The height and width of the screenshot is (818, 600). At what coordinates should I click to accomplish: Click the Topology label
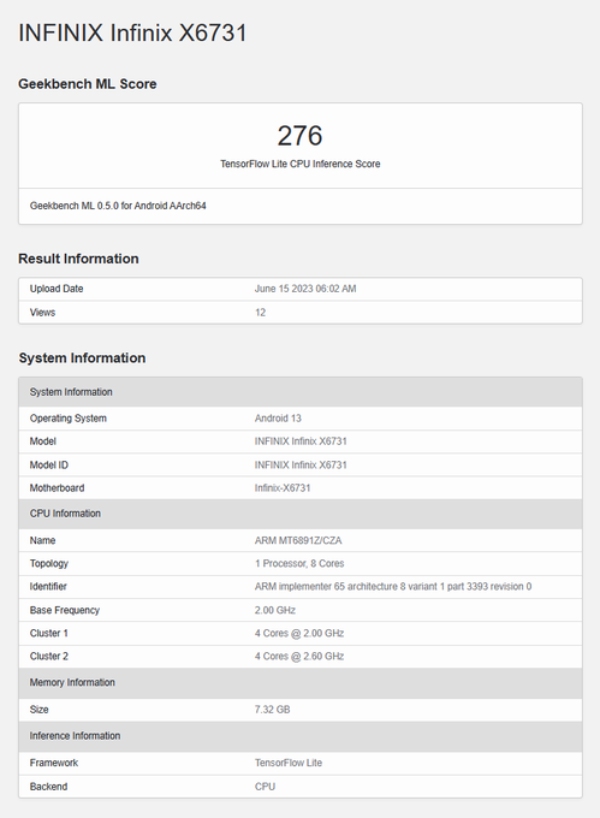(x=49, y=563)
